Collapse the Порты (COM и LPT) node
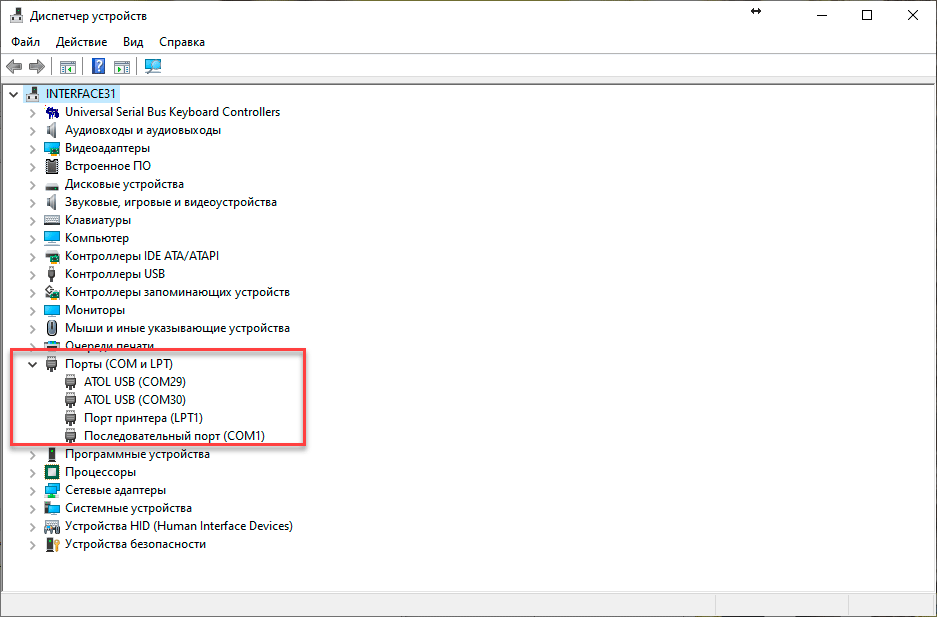This screenshot has width=937, height=617. [x=33, y=364]
